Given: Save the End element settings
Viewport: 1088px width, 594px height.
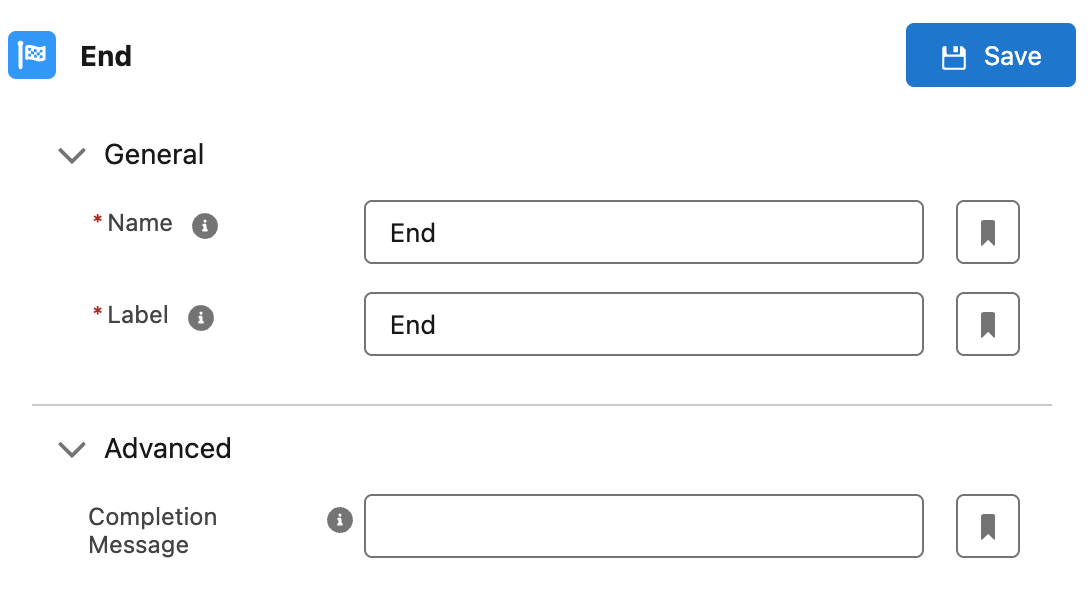Looking at the screenshot, I should 991,55.
